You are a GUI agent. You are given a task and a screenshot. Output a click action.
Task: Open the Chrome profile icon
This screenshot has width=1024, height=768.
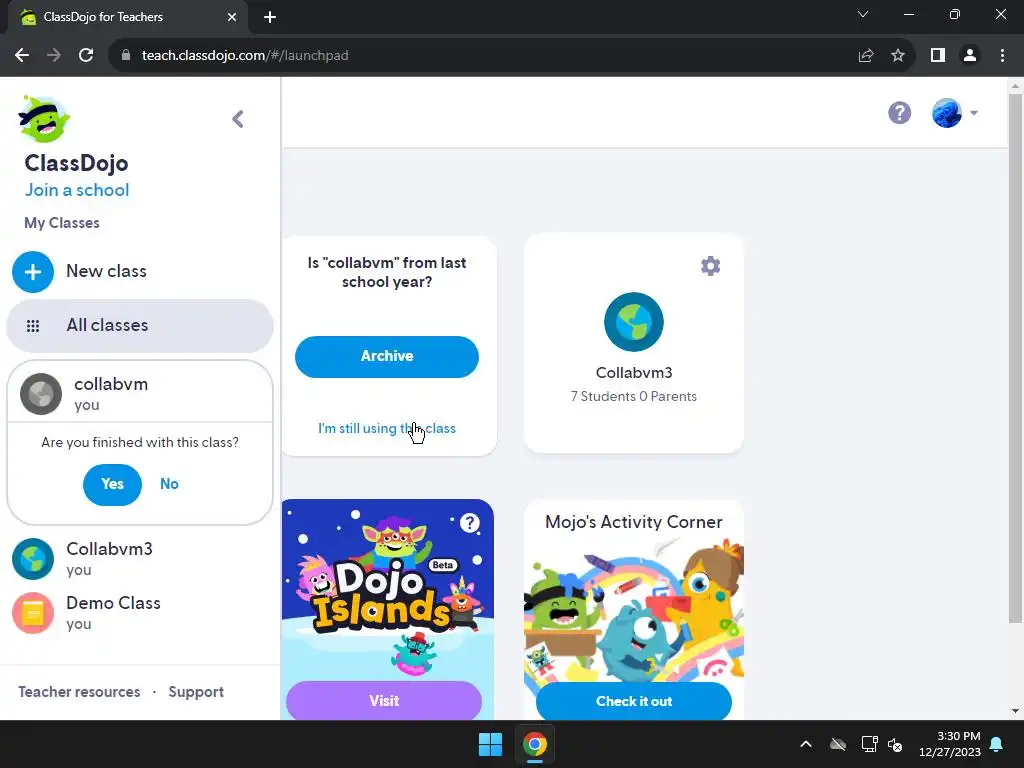coord(970,56)
